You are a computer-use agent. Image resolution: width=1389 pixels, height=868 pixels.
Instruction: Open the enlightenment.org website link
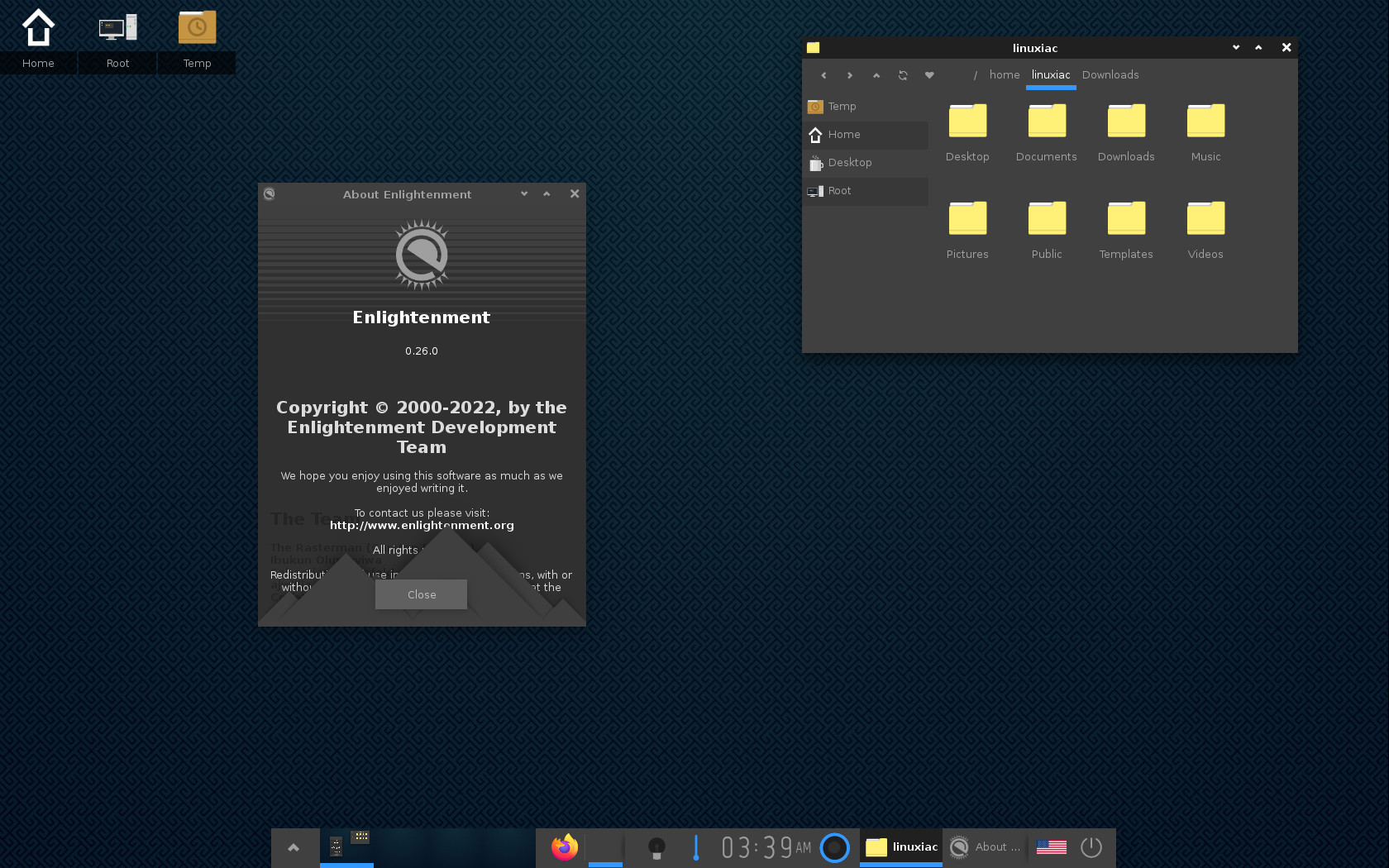pyautogui.click(x=422, y=526)
